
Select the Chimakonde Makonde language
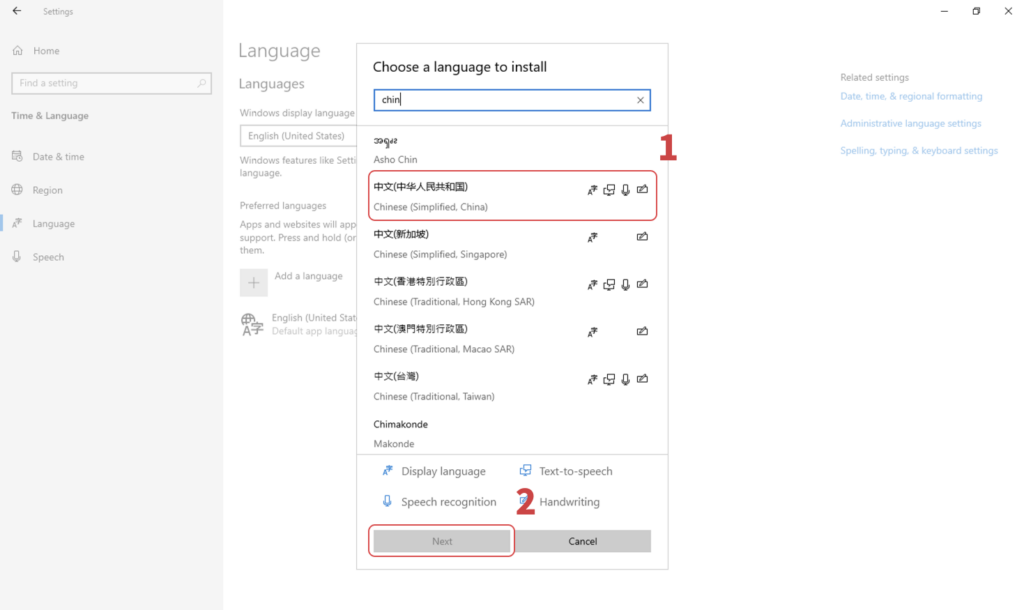click(x=512, y=433)
